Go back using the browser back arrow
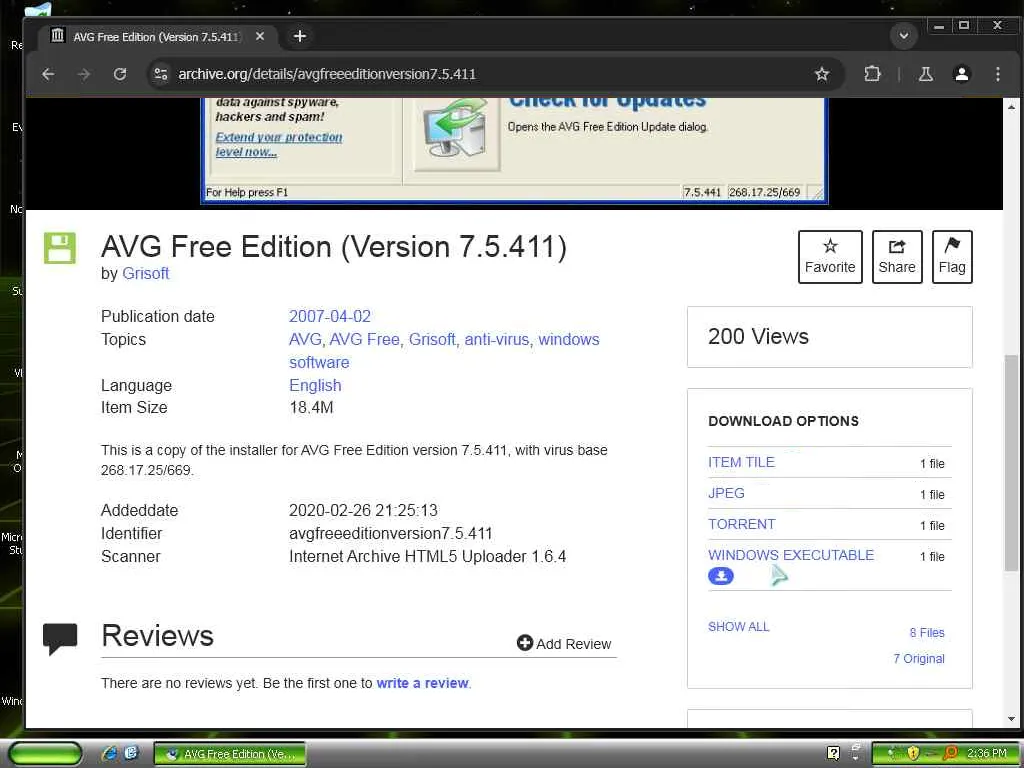1024x768 pixels. click(x=48, y=74)
